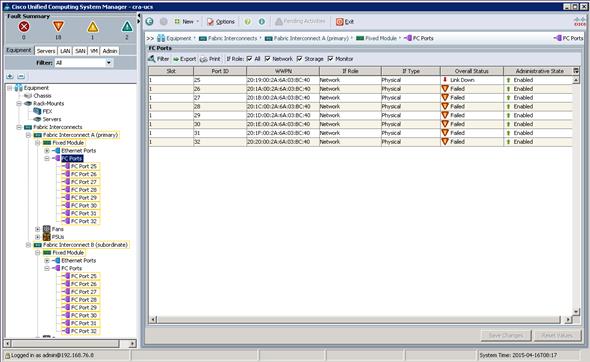Collapse the Rack-Mounts tree node

[19, 103]
